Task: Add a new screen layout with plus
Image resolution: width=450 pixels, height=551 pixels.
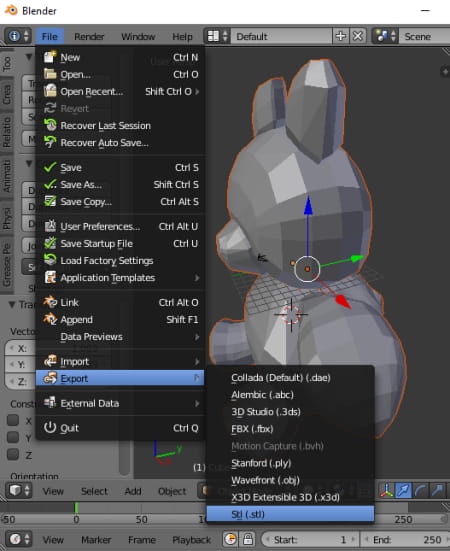Action: click(x=340, y=36)
